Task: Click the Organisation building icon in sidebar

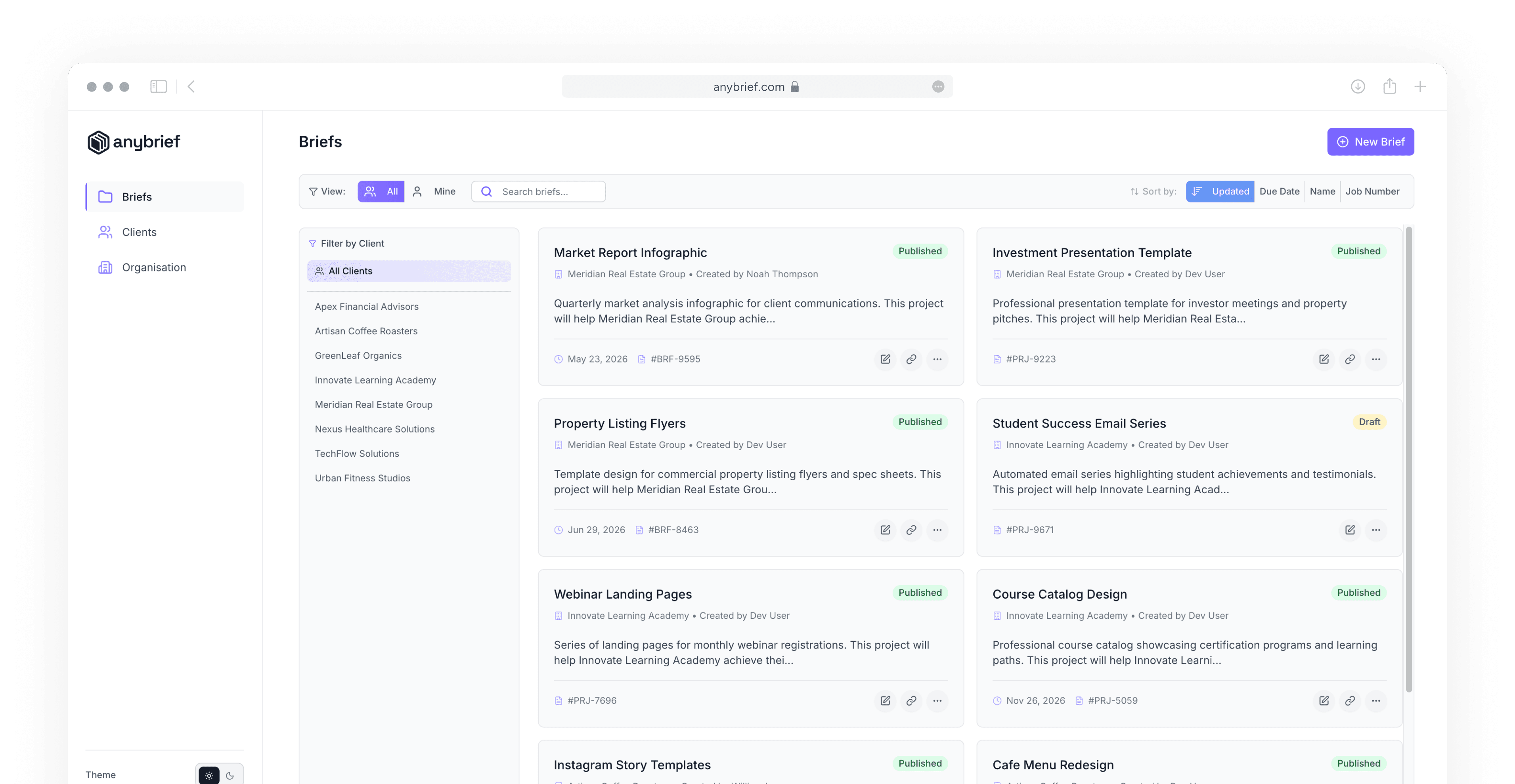Action: click(x=105, y=267)
